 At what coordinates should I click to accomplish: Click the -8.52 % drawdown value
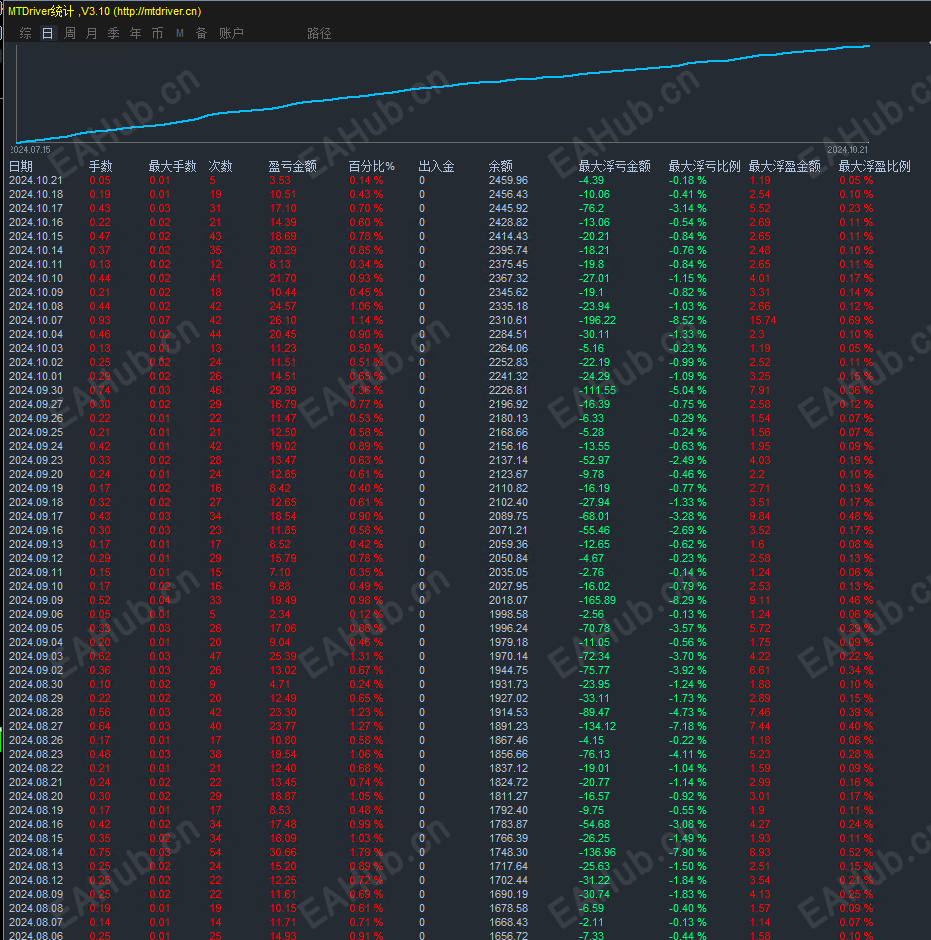point(688,320)
